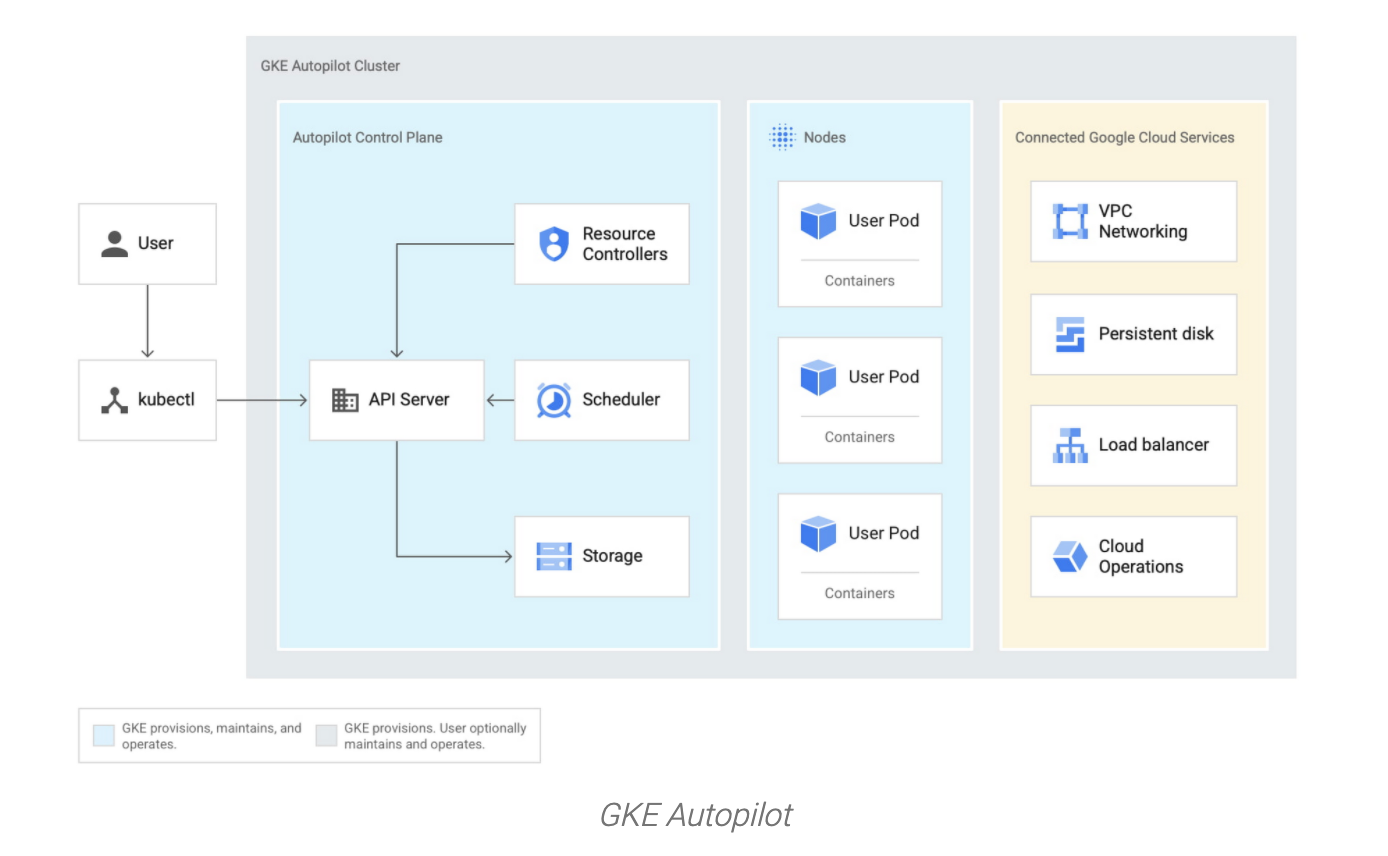Click the Resource Controllers shield icon
Image resolution: width=1388 pixels, height=856 pixels.
click(553, 244)
